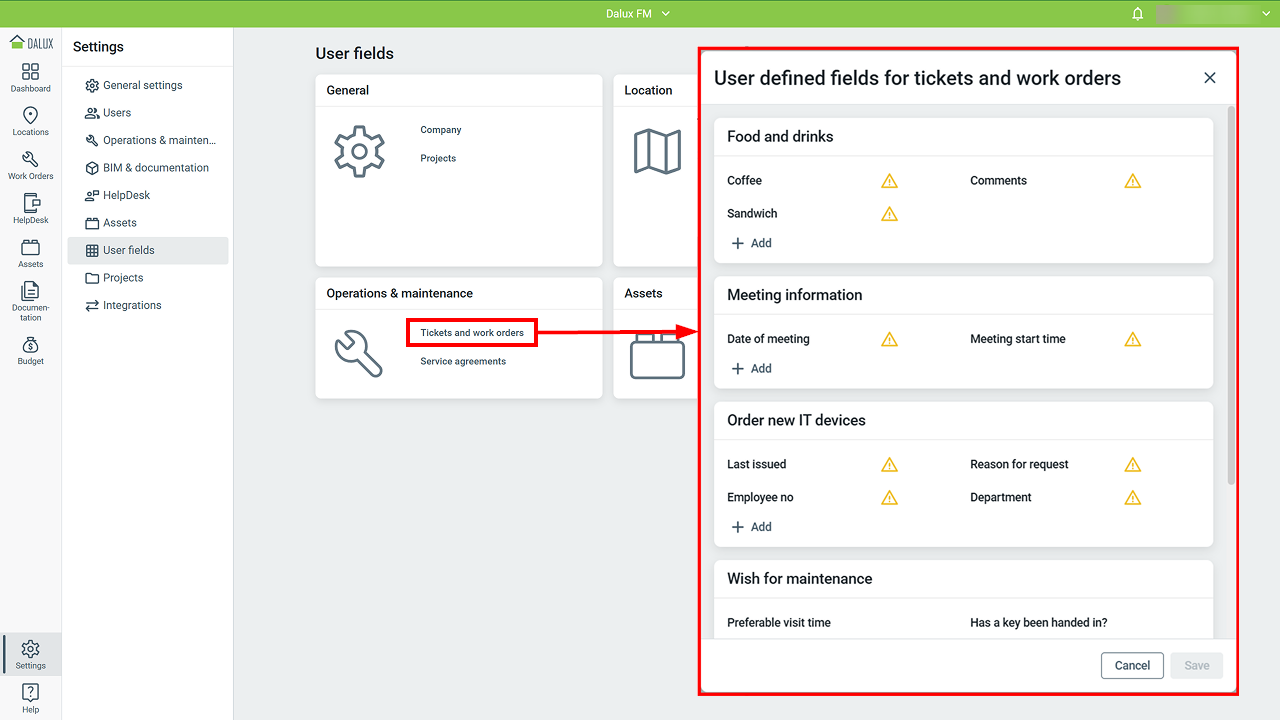The image size is (1280, 720).
Task: Click the notification bell icon
Action: 1137,14
